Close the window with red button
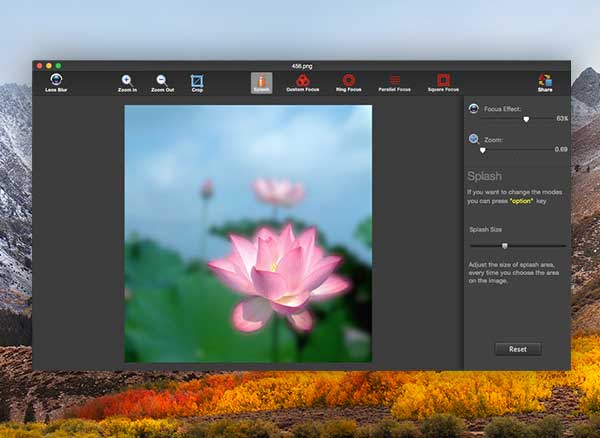 [39, 66]
